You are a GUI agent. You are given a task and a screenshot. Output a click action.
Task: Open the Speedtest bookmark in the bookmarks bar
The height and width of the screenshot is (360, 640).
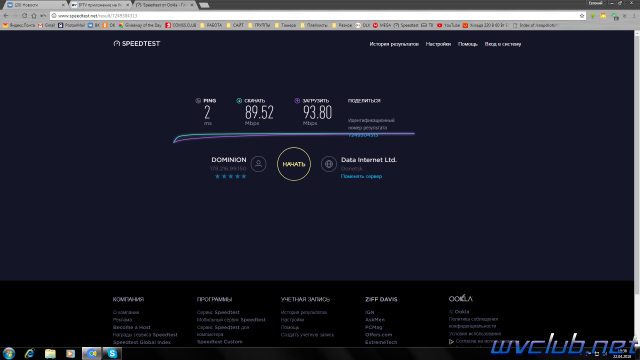[x=406, y=25]
